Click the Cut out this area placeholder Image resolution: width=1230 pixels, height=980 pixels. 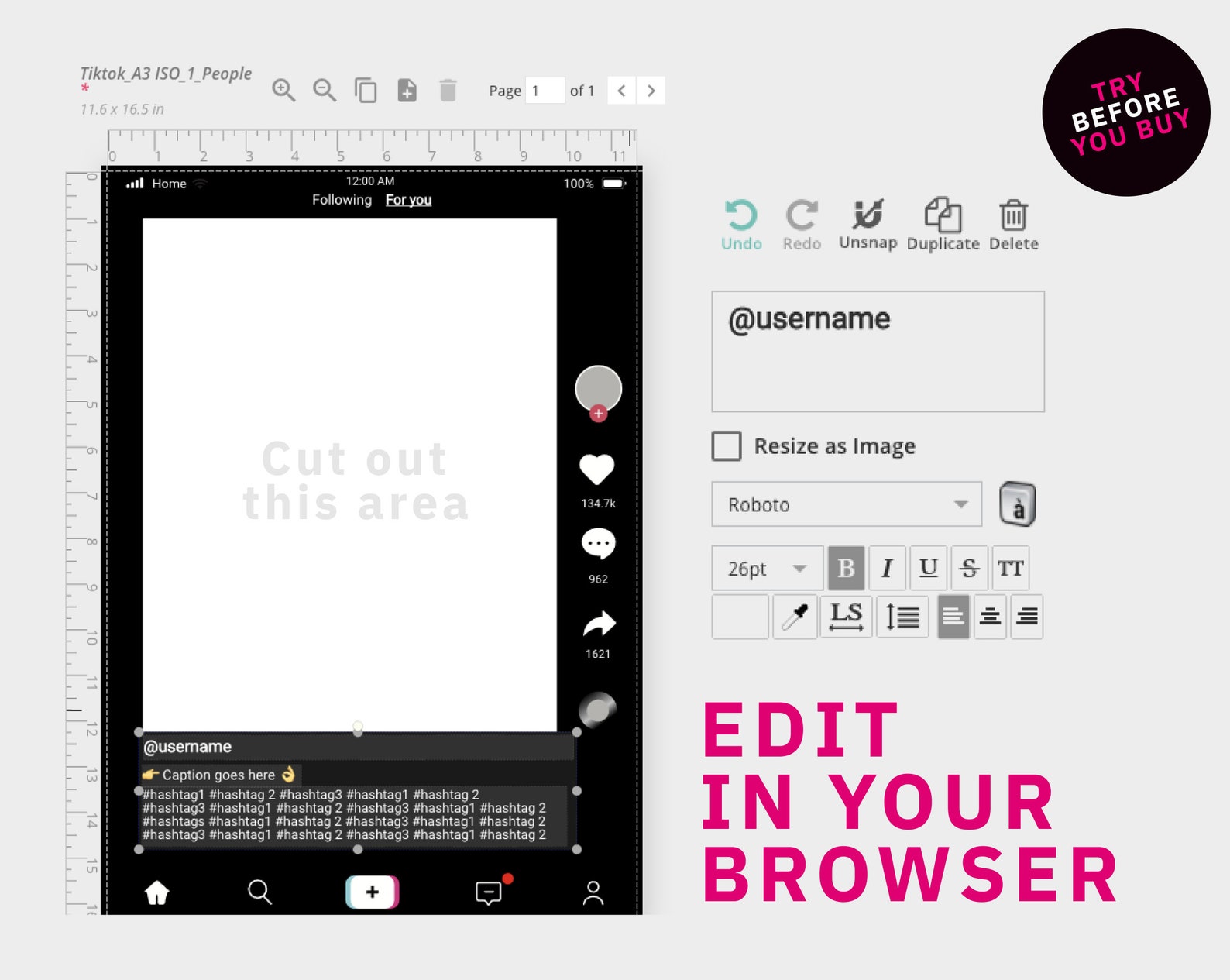(x=356, y=481)
